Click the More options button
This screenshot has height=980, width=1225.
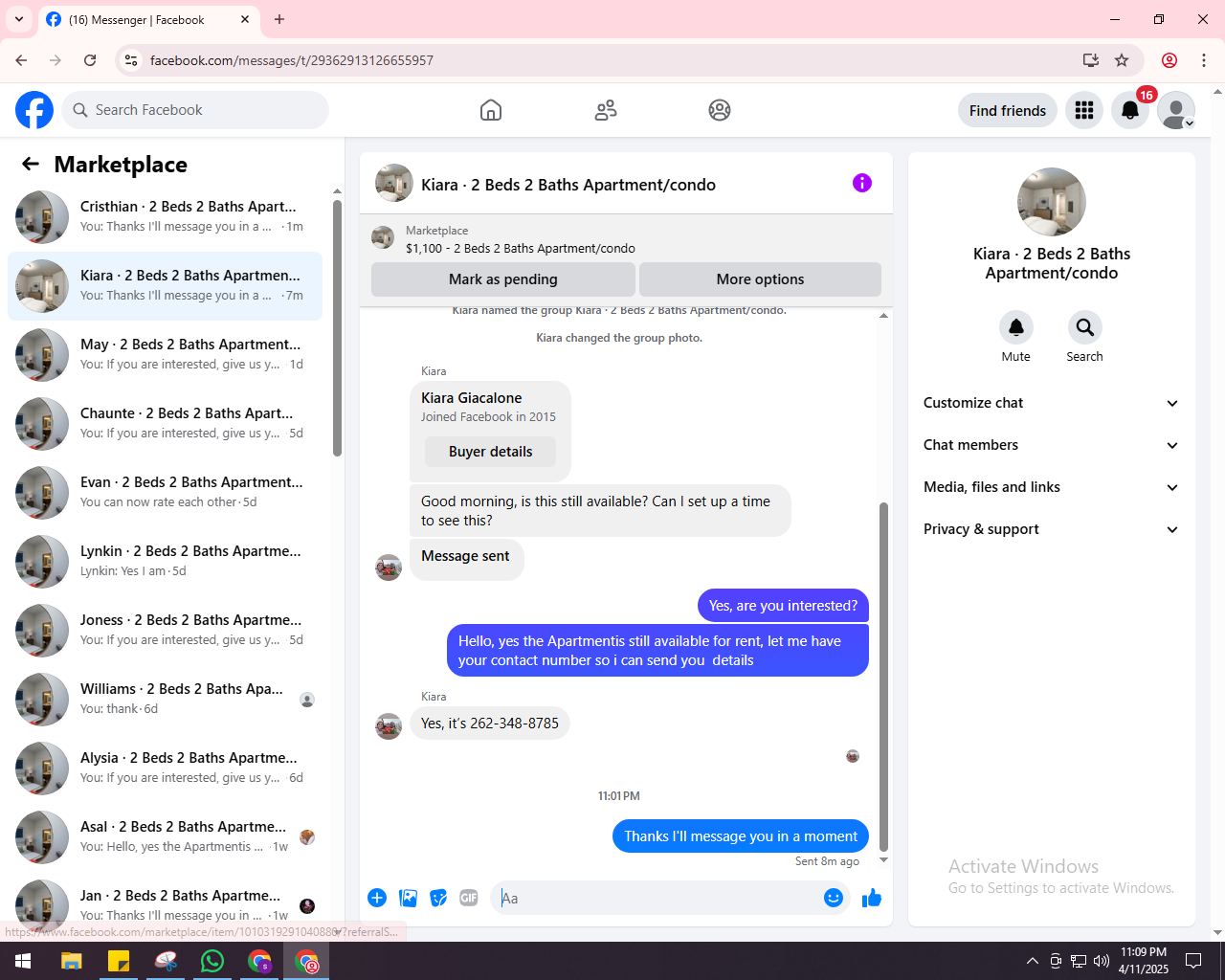coord(760,279)
